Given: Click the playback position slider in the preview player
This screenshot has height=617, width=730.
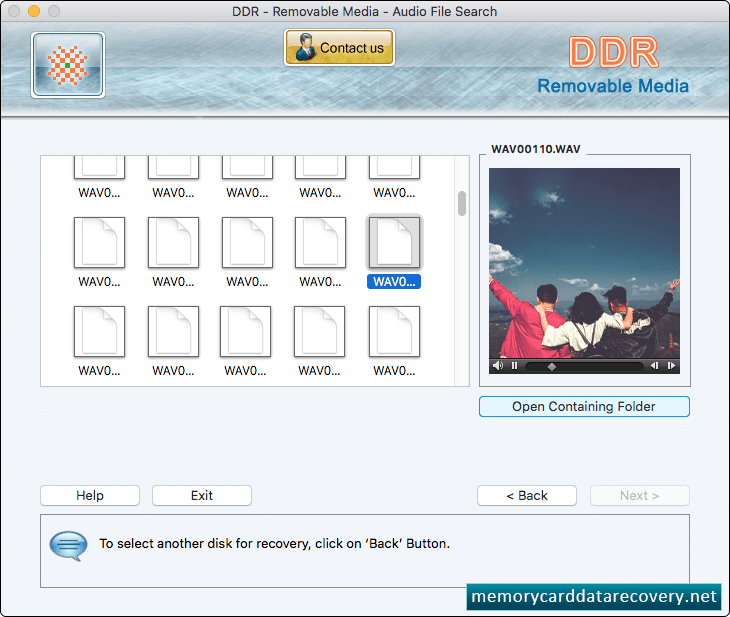Looking at the screenshot, I should [x=584, y=366].
